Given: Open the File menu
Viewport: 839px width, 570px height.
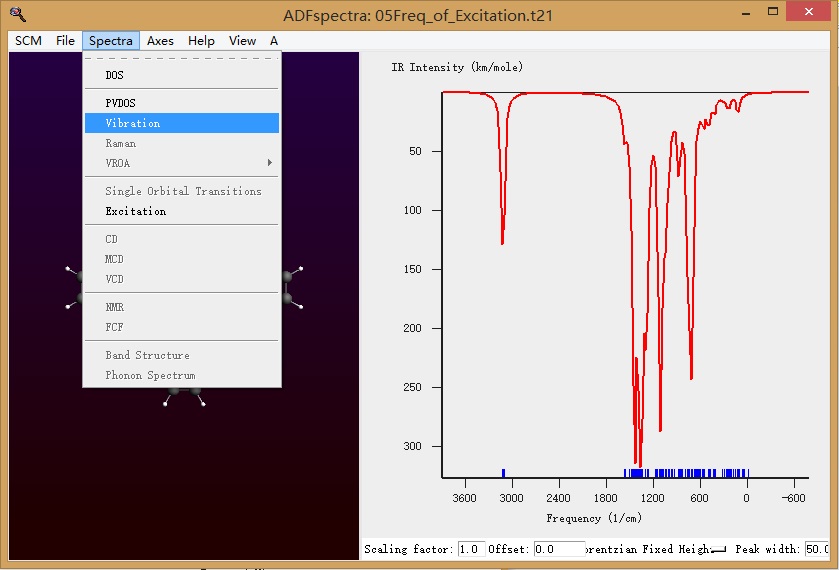Looking at the screenshot, I should [65, 41].
